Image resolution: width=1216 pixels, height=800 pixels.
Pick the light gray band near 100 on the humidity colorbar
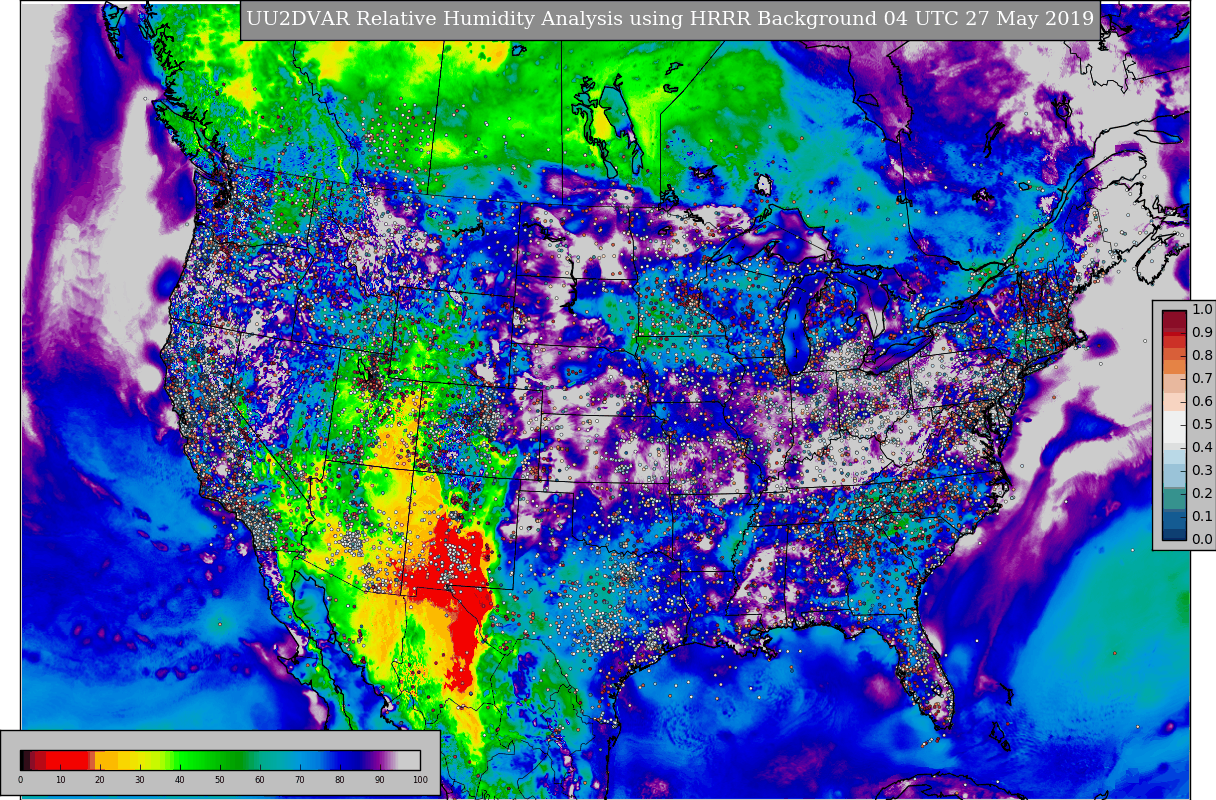pos(408,760)
